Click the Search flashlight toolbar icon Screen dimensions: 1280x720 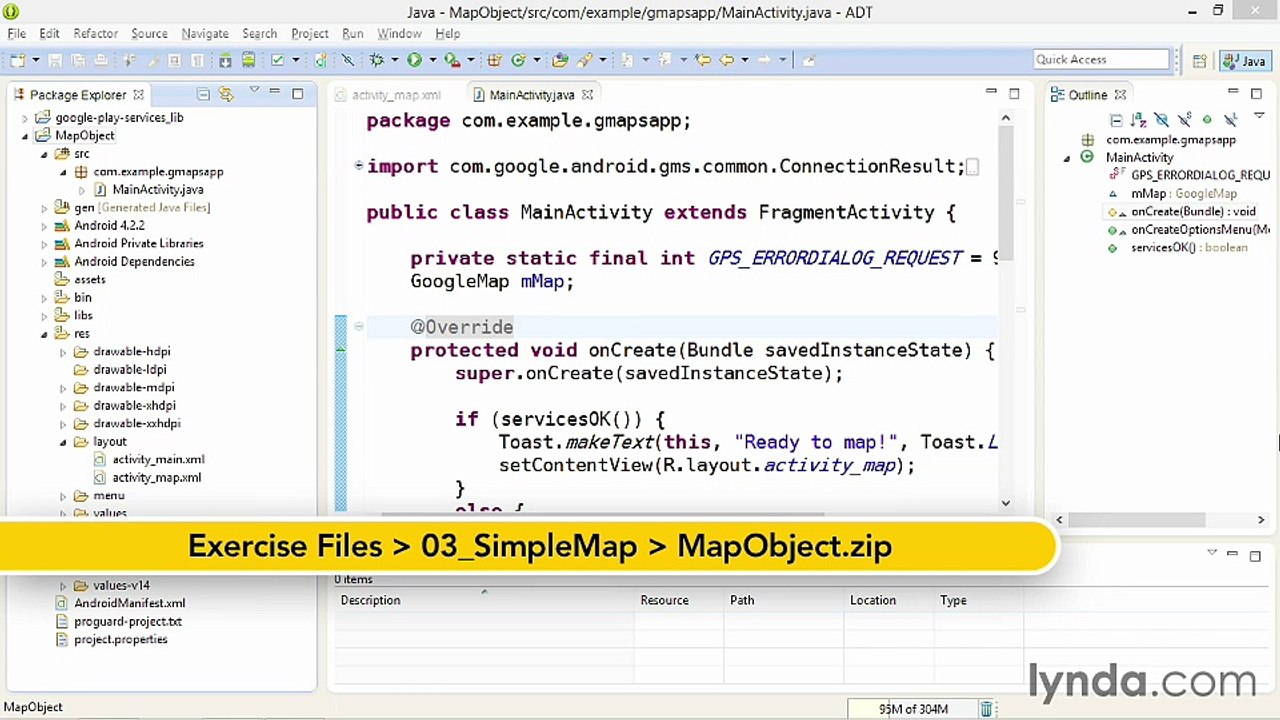(583, 60)
